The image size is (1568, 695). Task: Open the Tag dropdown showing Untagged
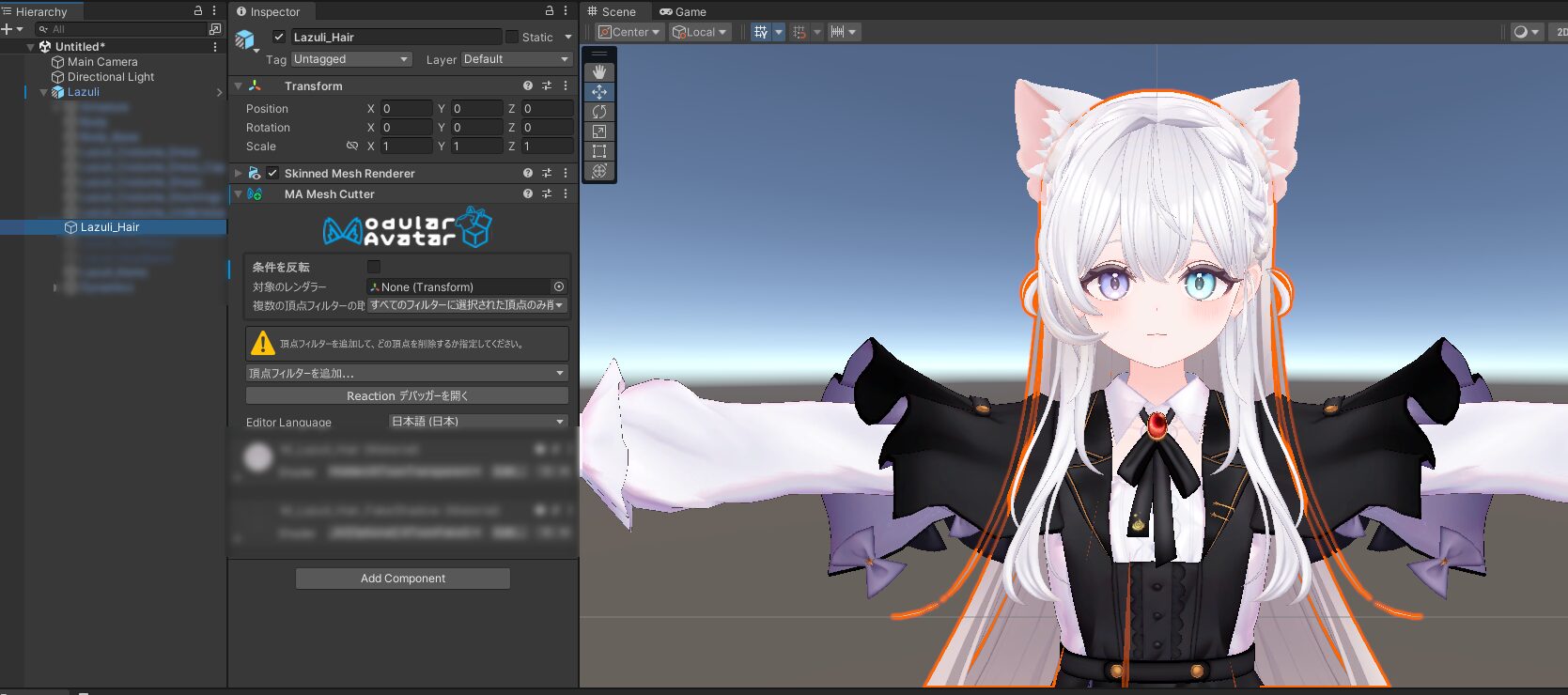[351, 59]
